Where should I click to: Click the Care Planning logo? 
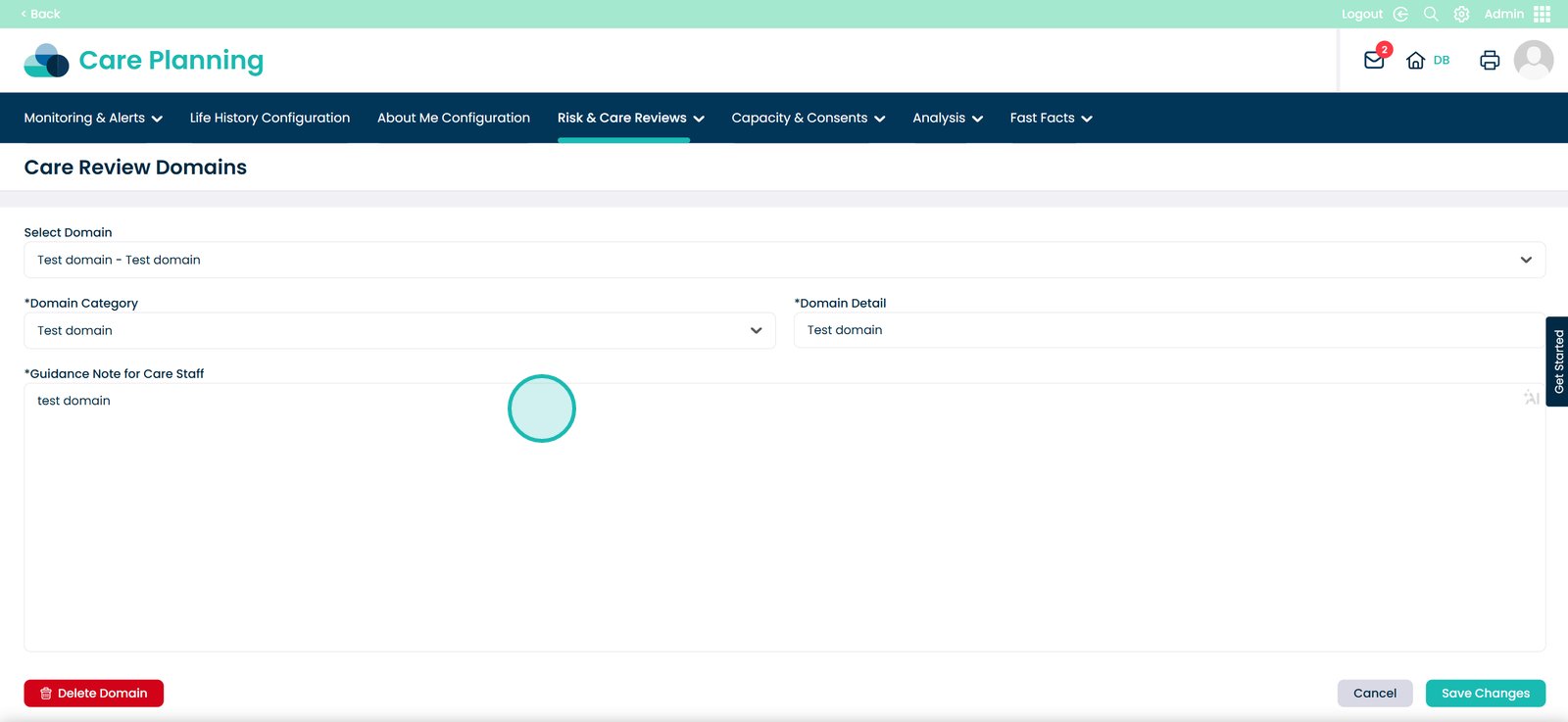click(x=144, y=61)
